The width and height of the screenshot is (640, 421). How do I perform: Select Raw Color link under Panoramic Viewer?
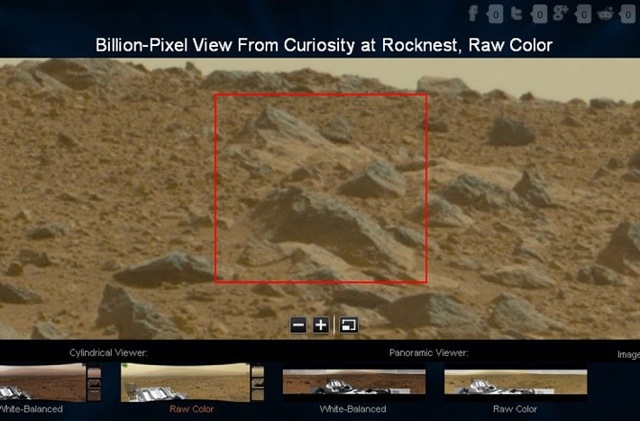[515, 409]
